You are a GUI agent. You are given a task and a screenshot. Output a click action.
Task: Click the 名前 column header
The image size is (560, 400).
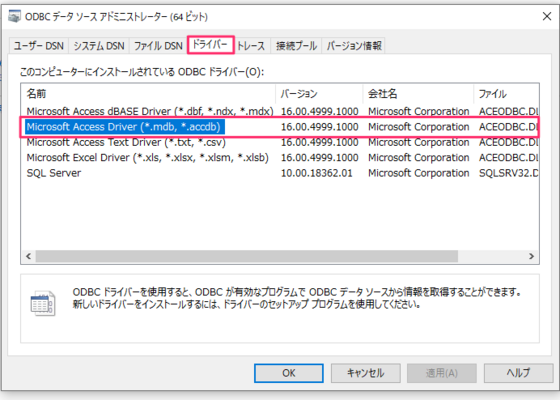pyautogui.click(x=148, y=94)
